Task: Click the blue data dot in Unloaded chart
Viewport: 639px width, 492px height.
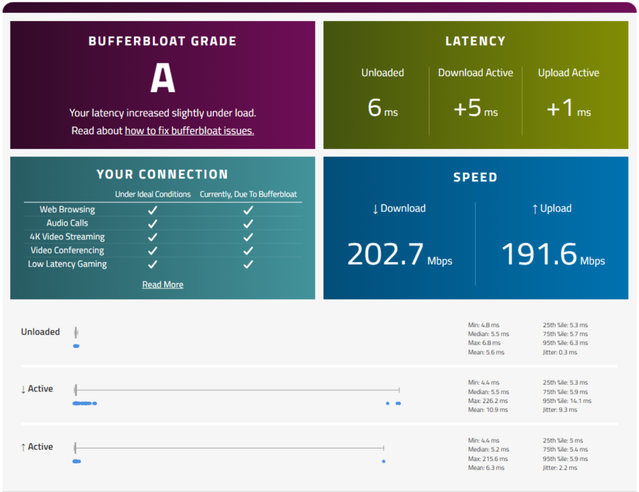Action: pyautogui.click(x=76, y=346)
